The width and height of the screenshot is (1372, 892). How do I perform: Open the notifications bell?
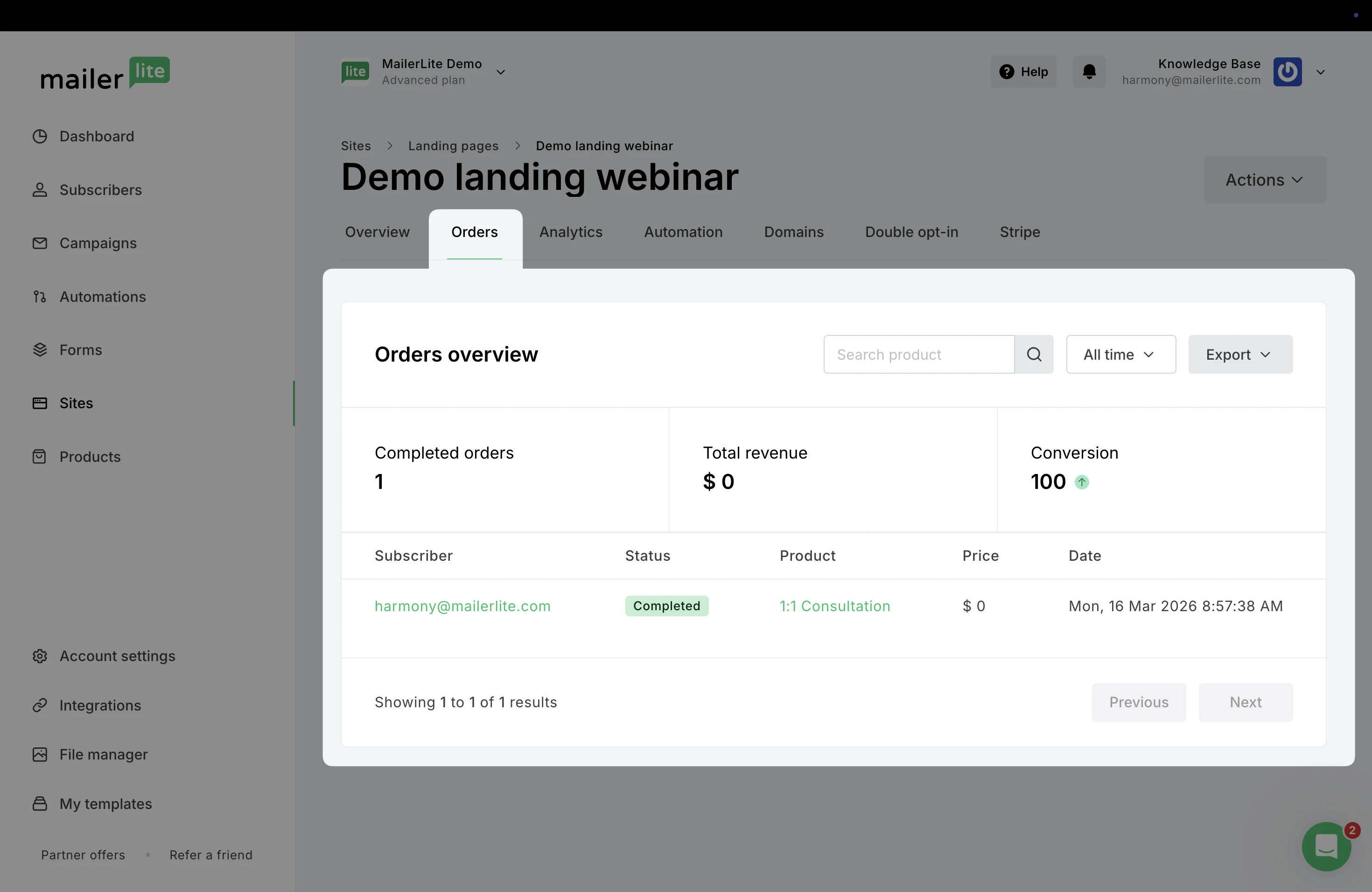[1088, 72]
